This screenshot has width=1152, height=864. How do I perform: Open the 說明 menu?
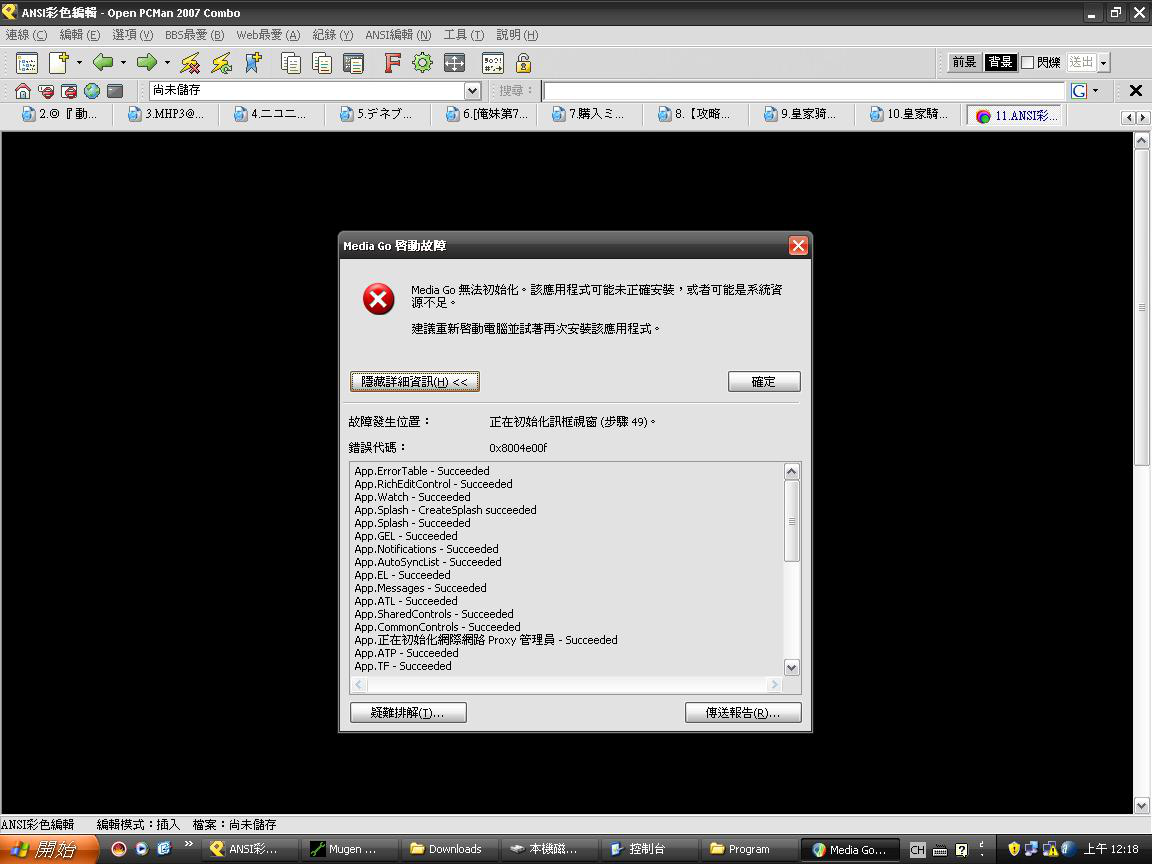pyautogui.click(x=517, y=35)
